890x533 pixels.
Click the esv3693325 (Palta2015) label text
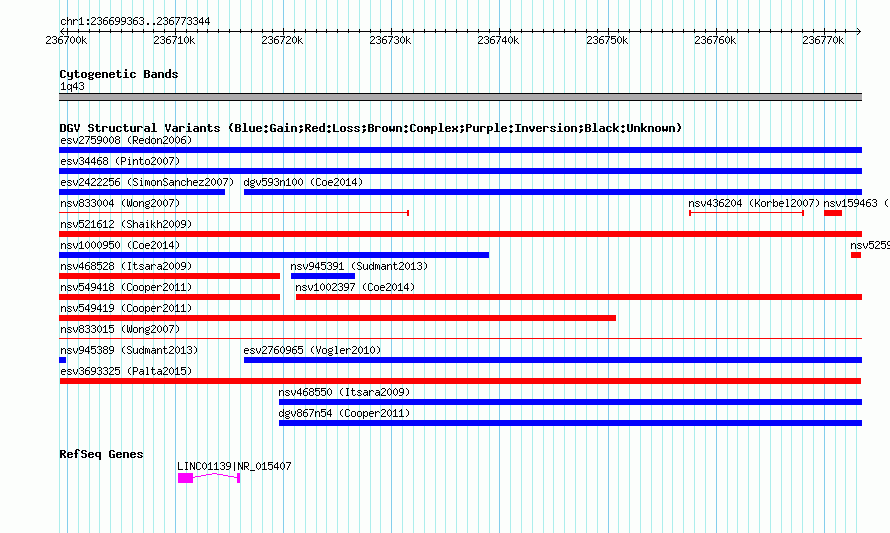point(126,371)
